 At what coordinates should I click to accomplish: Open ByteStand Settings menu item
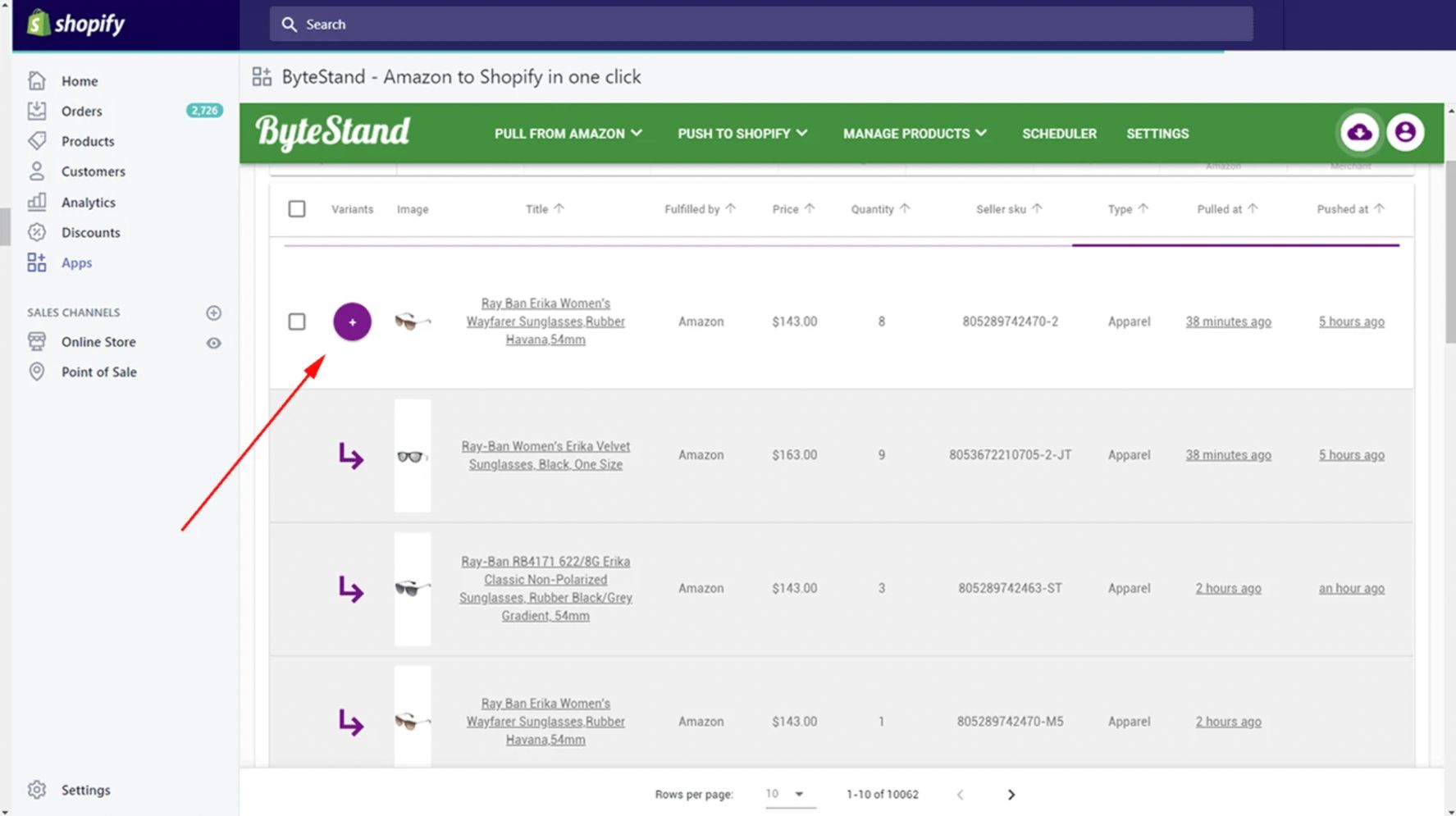click(x=1157, y=133)
